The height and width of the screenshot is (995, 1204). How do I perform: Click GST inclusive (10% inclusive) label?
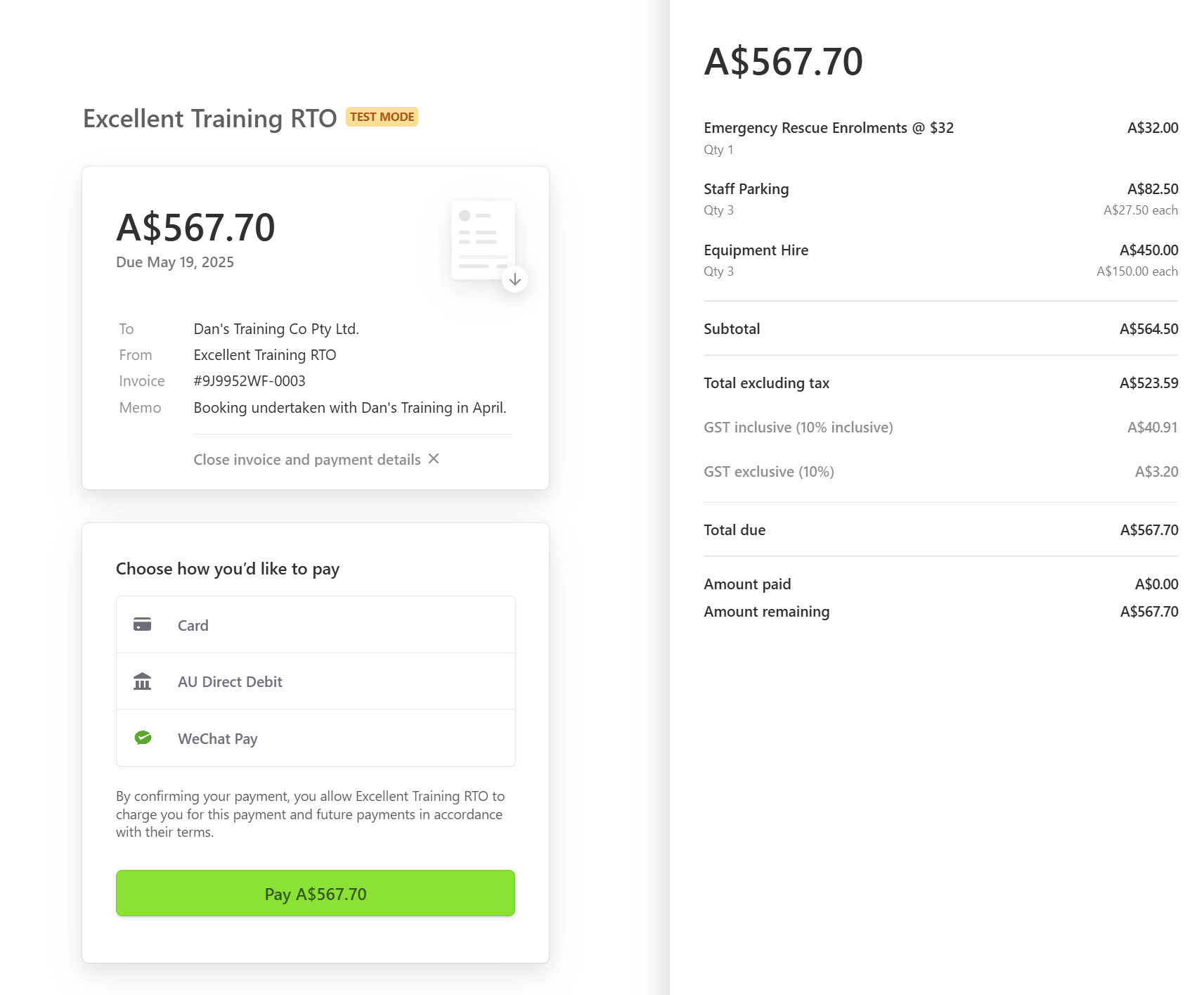798,428
